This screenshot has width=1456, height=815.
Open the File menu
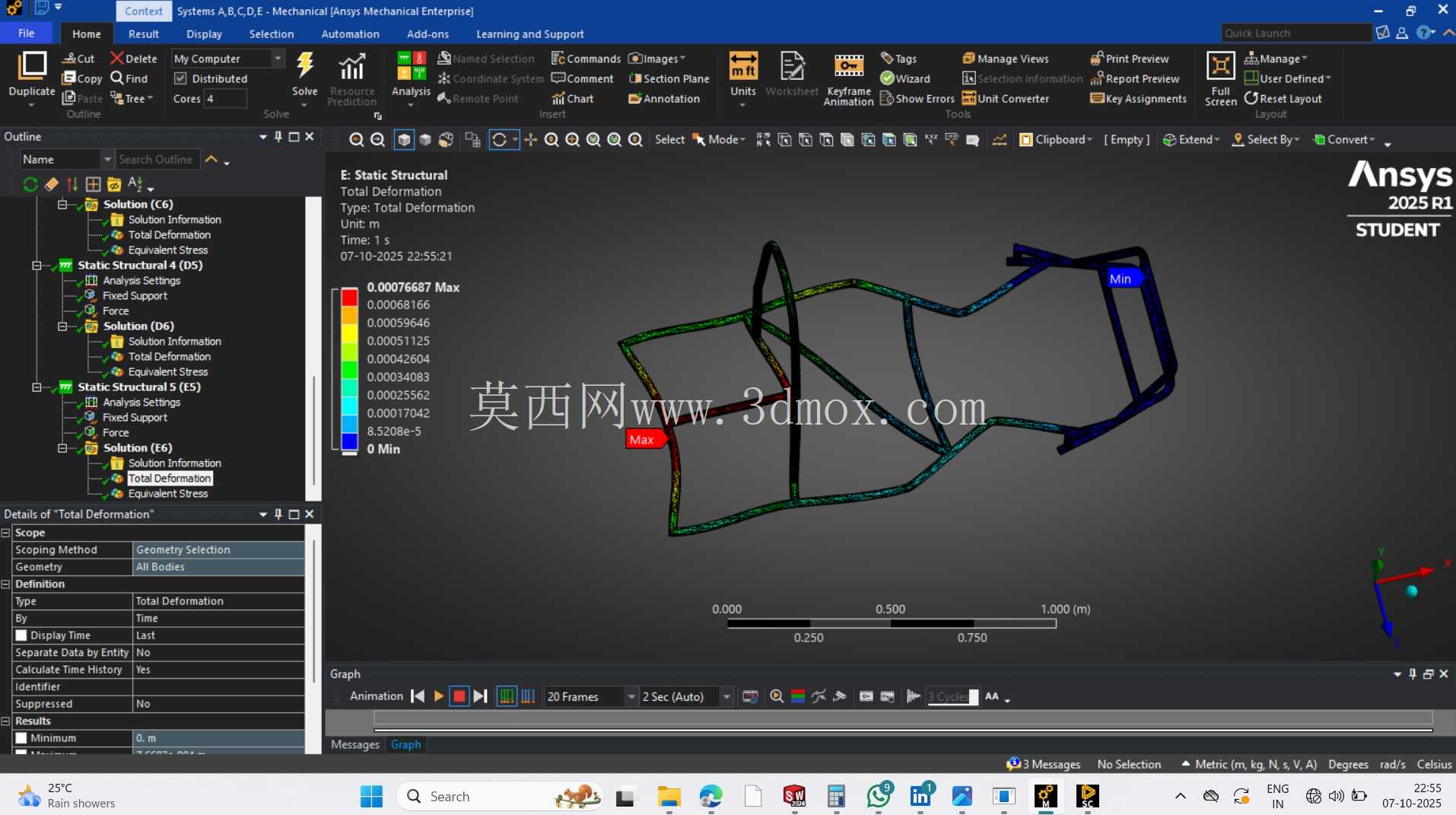click(26, 33)
